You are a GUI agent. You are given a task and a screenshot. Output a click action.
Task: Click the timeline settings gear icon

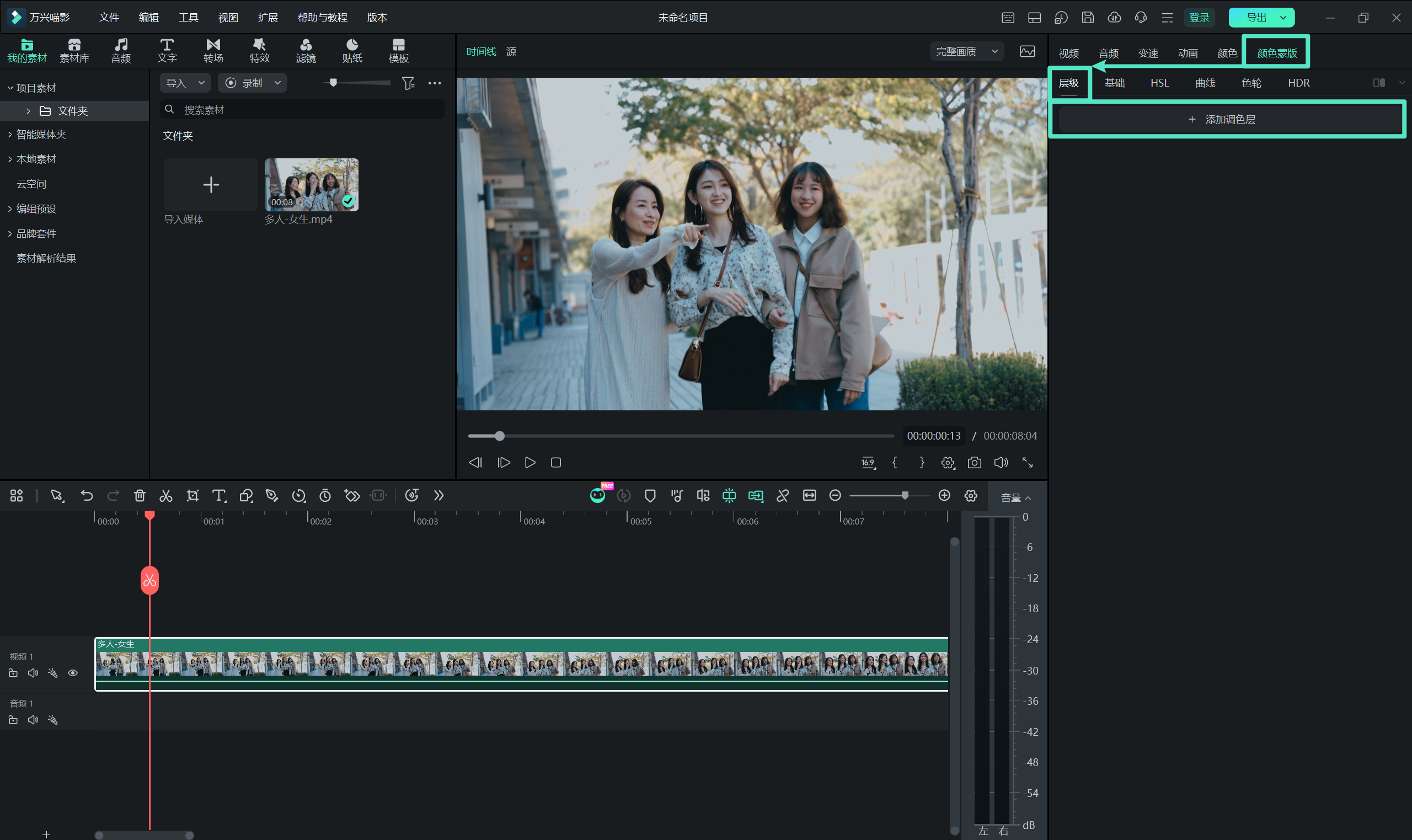coord(971,496)
